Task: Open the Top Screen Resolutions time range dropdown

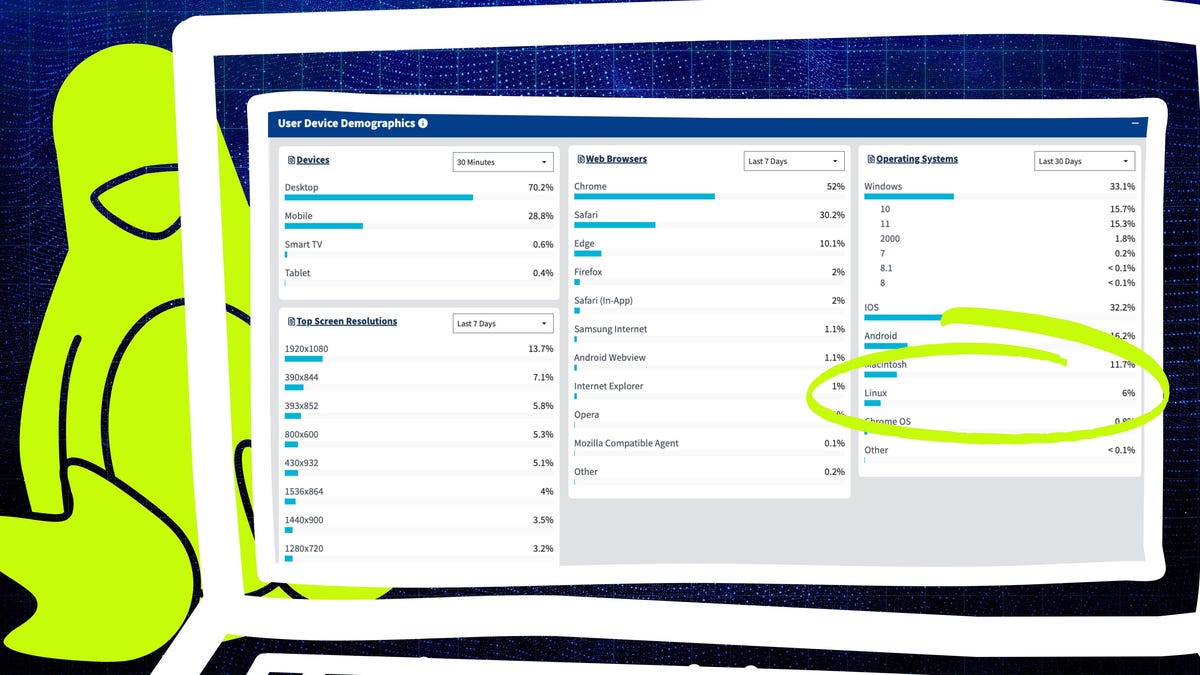Action: 503,324
